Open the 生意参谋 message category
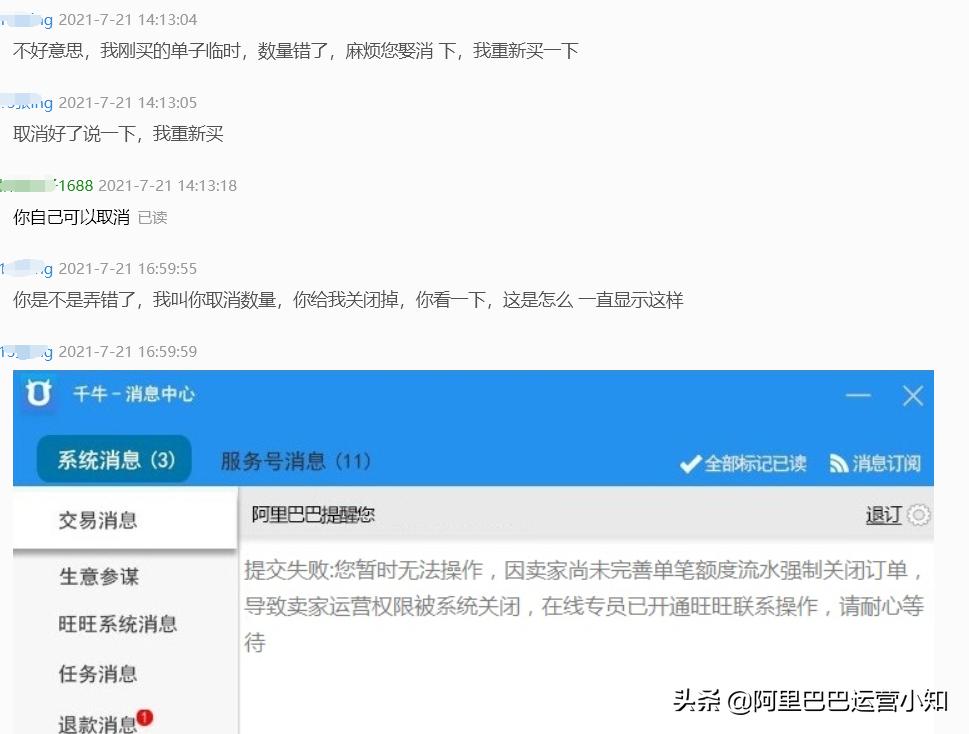 (x=96, y=576)
